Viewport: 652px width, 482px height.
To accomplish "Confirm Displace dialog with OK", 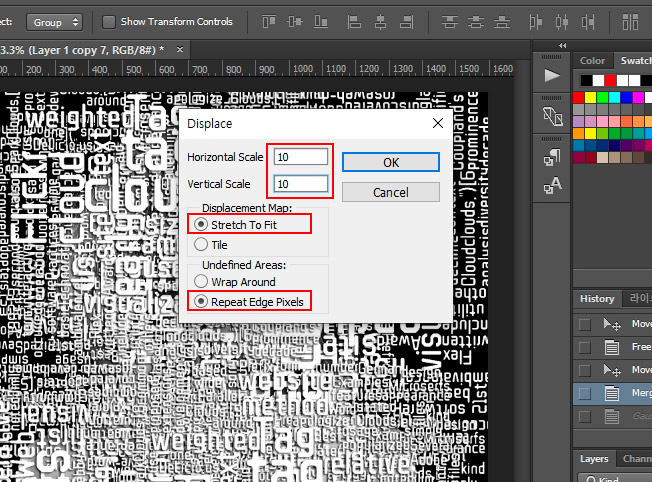I will click(x=391, y=162).
